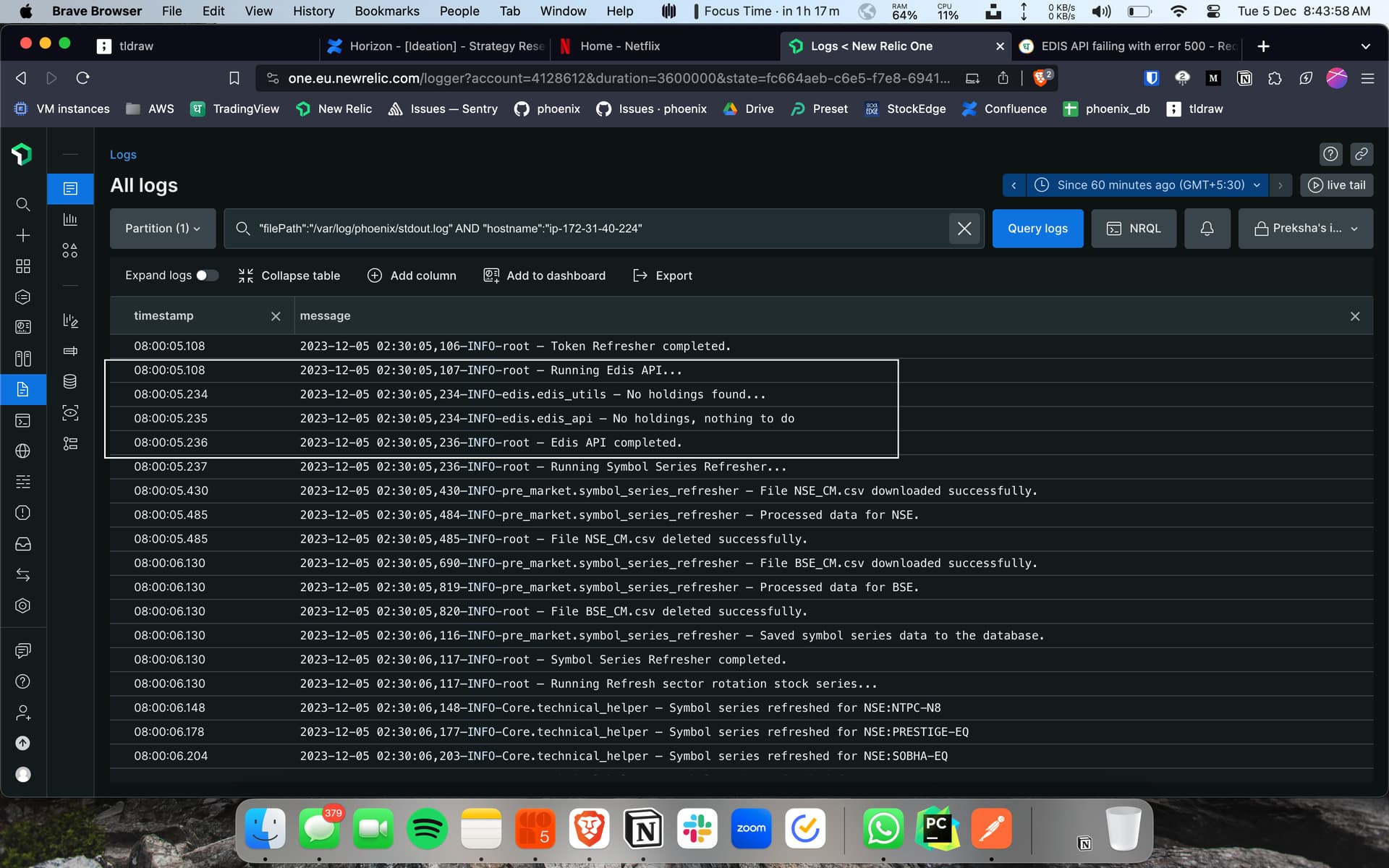The width and height of the screenshot is (1389, 868).
Task: Toggle the Expand logs switch
Action: click(207, 276)
